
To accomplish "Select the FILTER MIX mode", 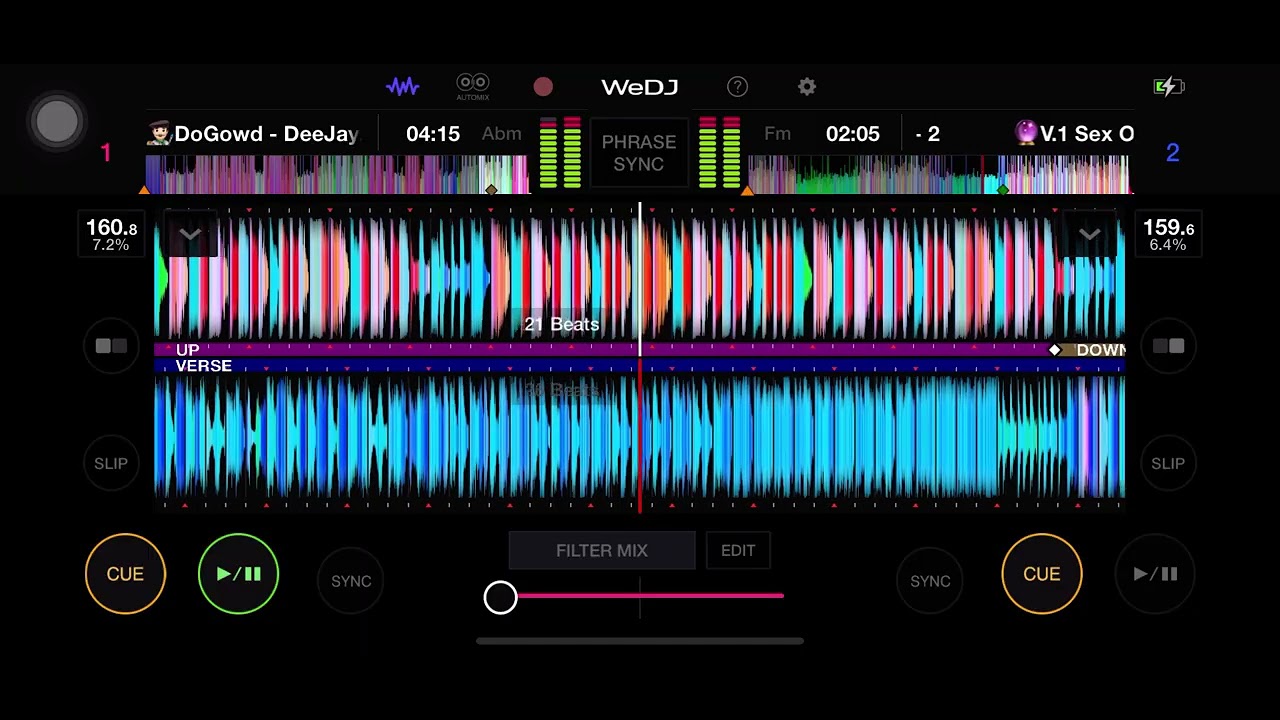I will tap(602, 551).
